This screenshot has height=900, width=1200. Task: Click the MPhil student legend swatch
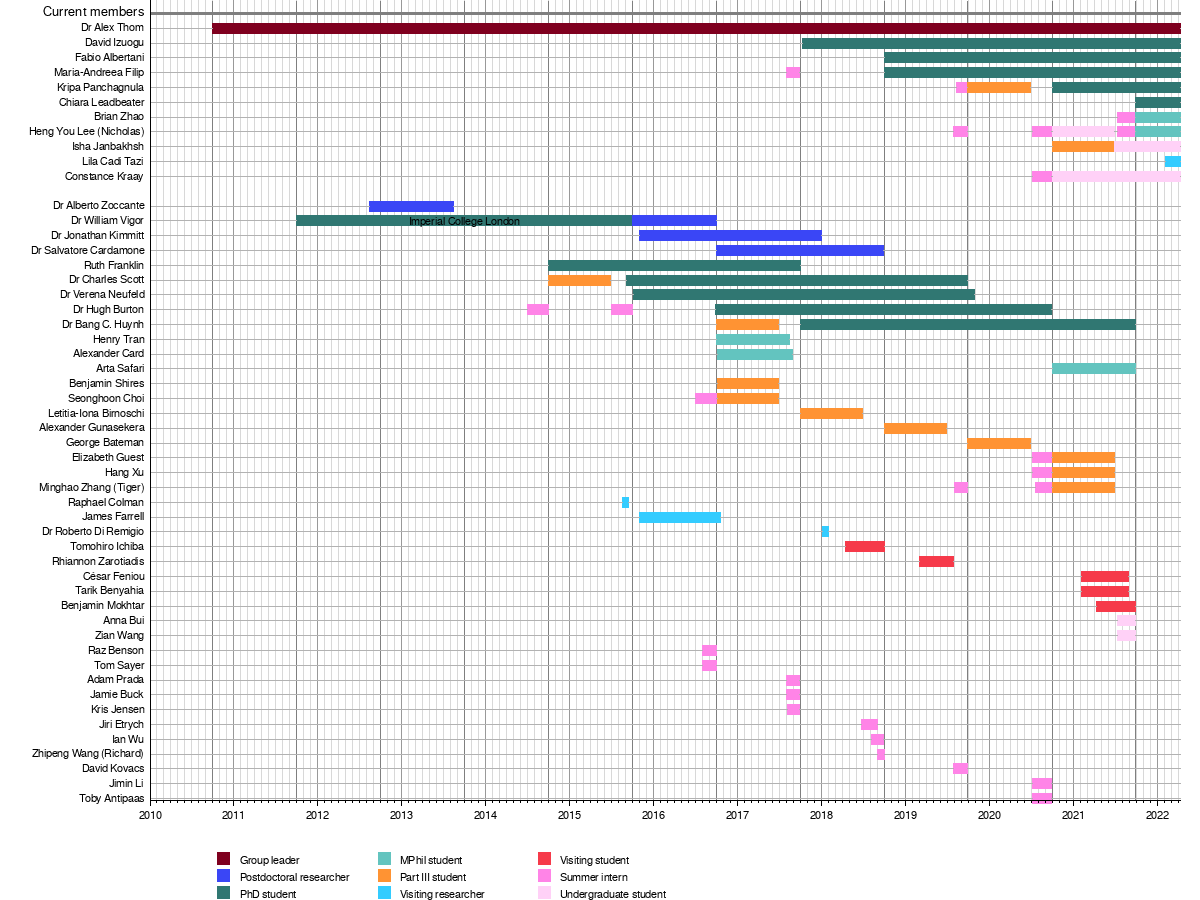tap(384, 859)
